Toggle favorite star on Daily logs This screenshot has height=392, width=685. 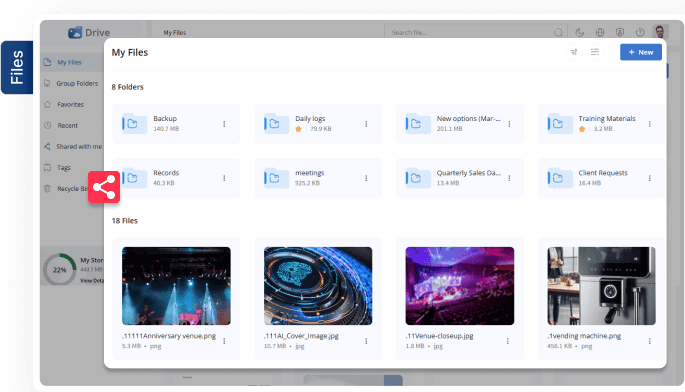click(298, 129)
